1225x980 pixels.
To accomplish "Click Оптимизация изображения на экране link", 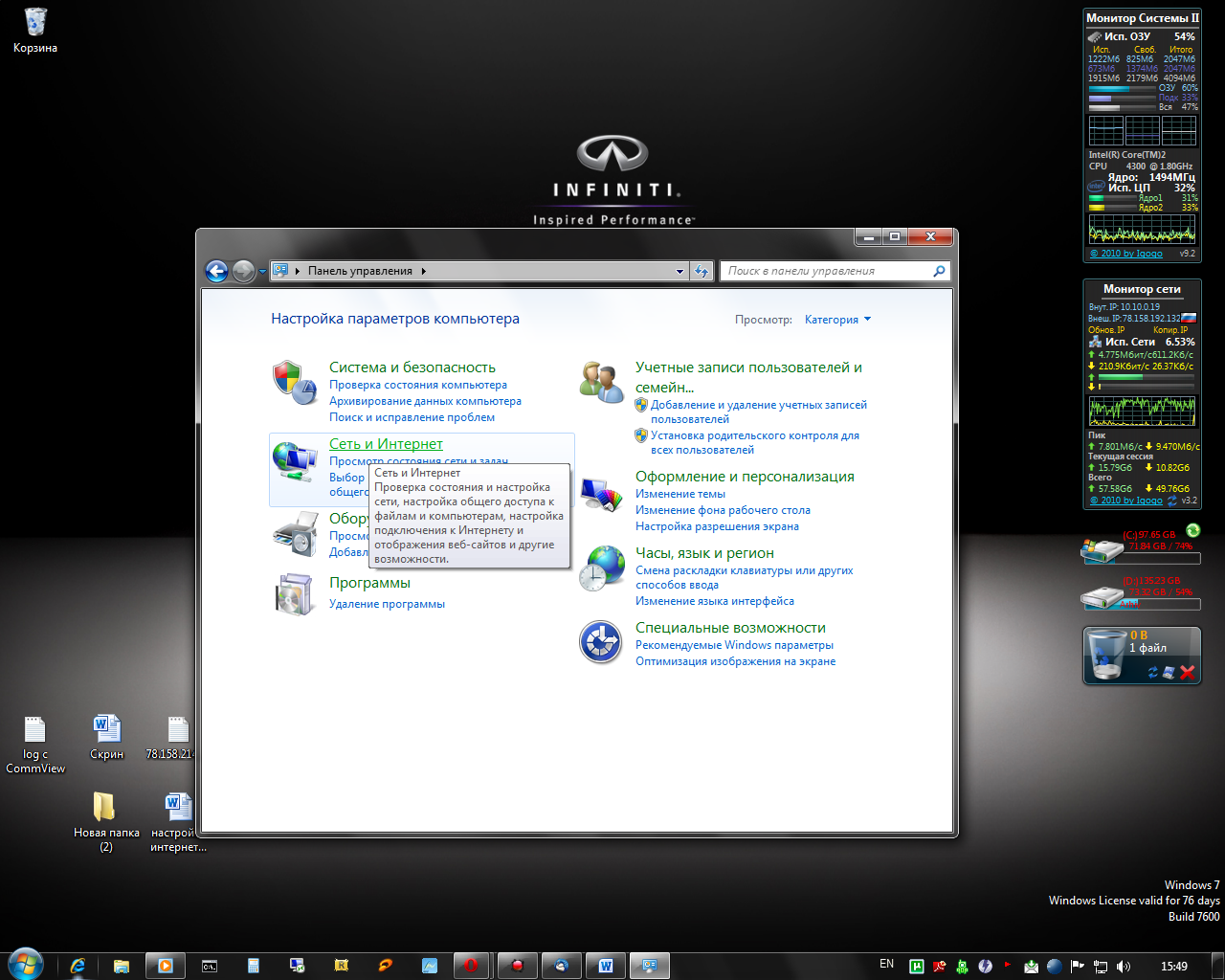I will [x=735, y=661].
